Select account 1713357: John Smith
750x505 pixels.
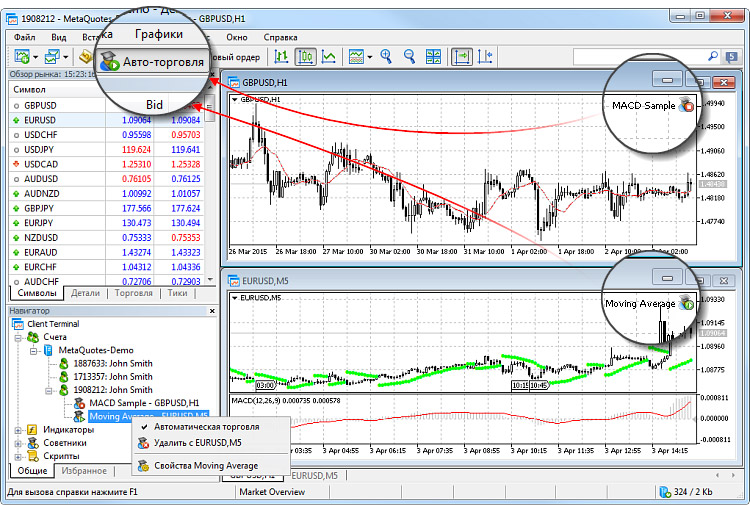point(112,377)
